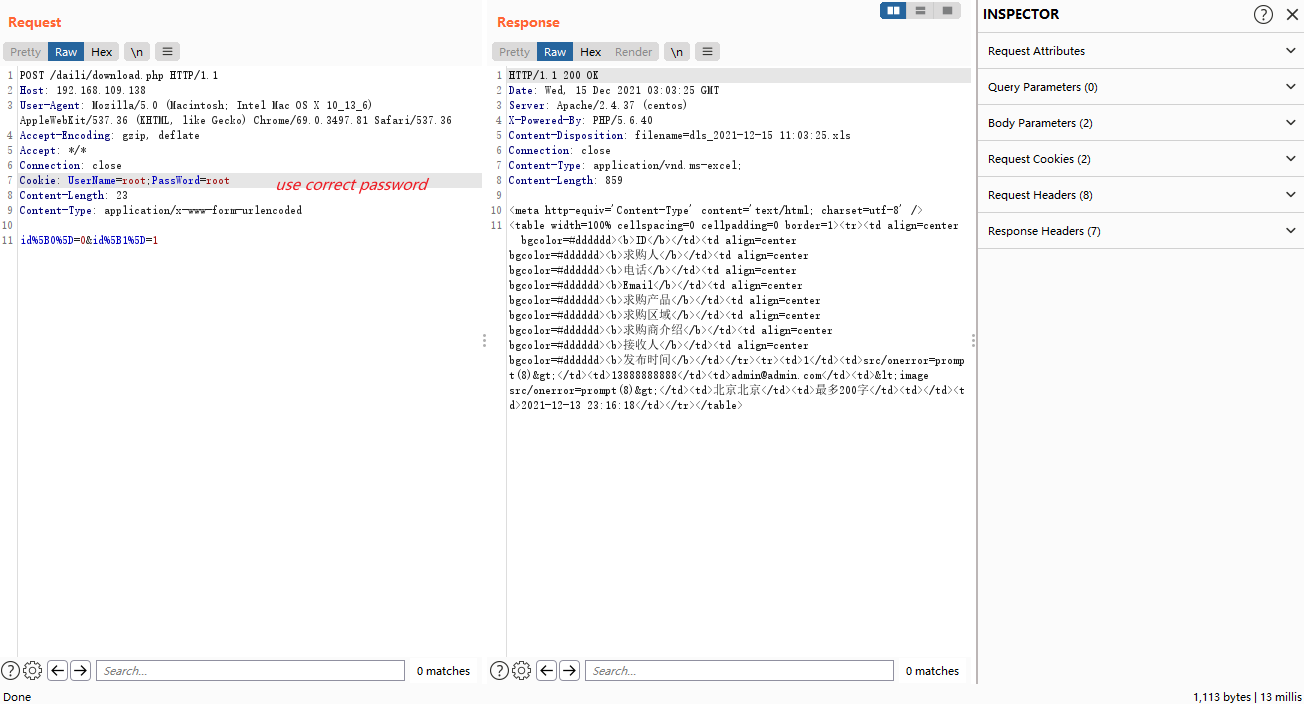Click the Host: 192.168.109.138 line
Screen dimensions: 1304x704
[x=82, y=91]
